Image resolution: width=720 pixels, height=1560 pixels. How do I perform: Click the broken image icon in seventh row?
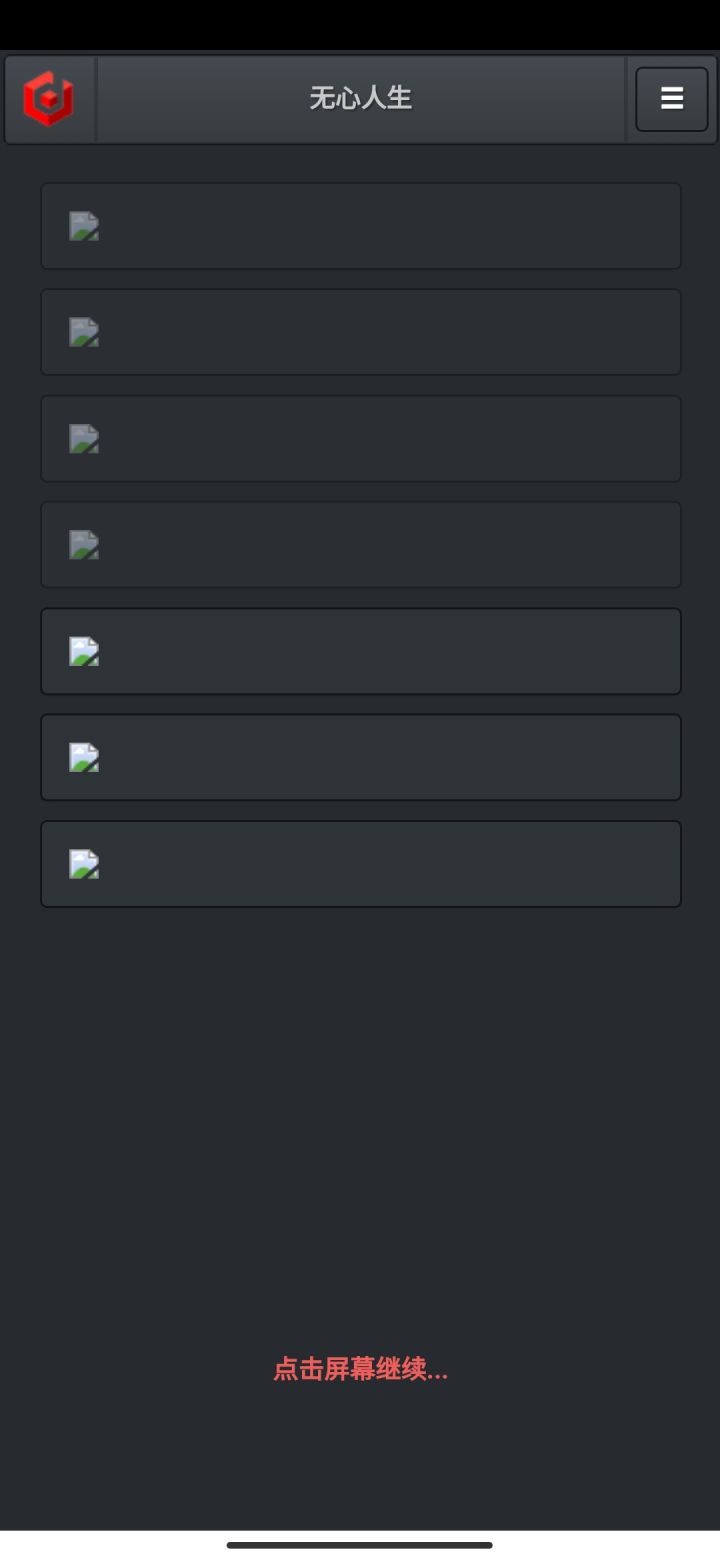84,864
